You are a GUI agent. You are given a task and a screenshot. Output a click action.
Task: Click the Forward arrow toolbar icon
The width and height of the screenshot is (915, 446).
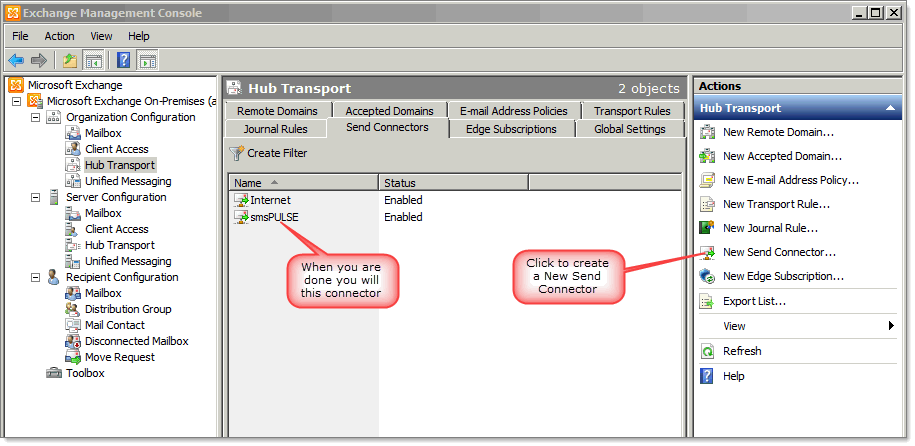click(39, 60)
